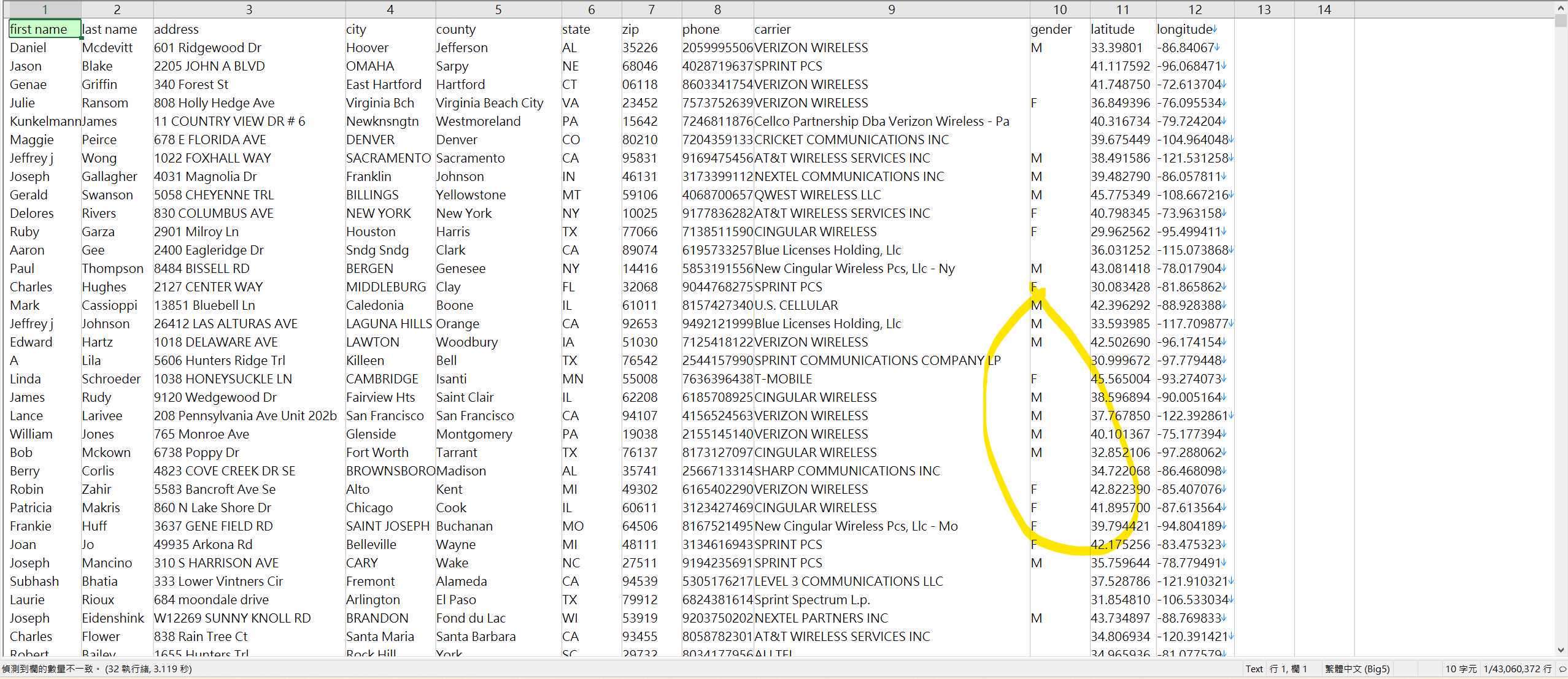Select the "LEVEL 3 COMMUNICATIONS LLC" carrier cell
1568x679 pixels.
point(892,581)
